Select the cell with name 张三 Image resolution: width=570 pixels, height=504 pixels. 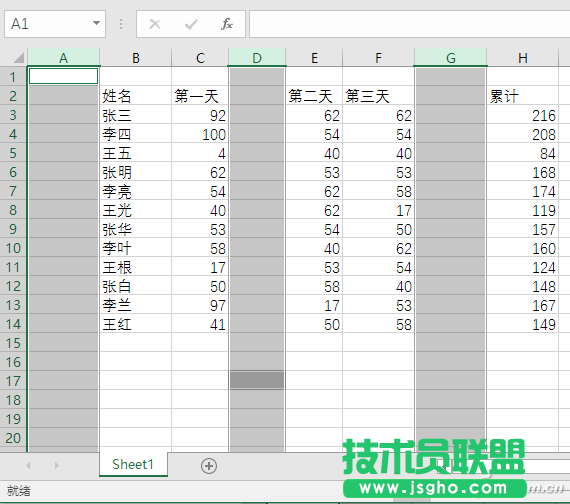pyautogui.click(x=136, y=115)
